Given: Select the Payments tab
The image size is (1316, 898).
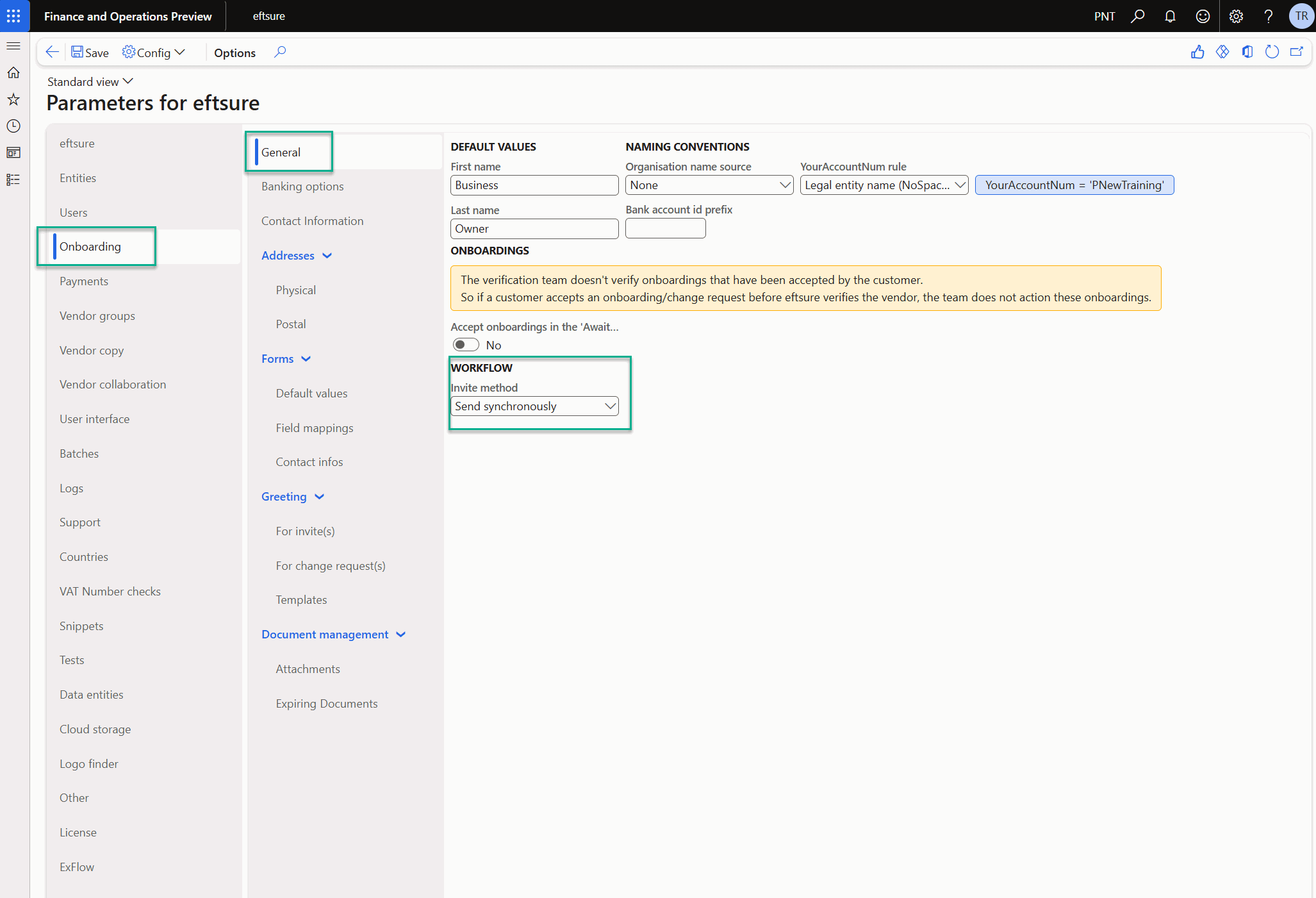Looking at the screenshot, I should [84, 281].
